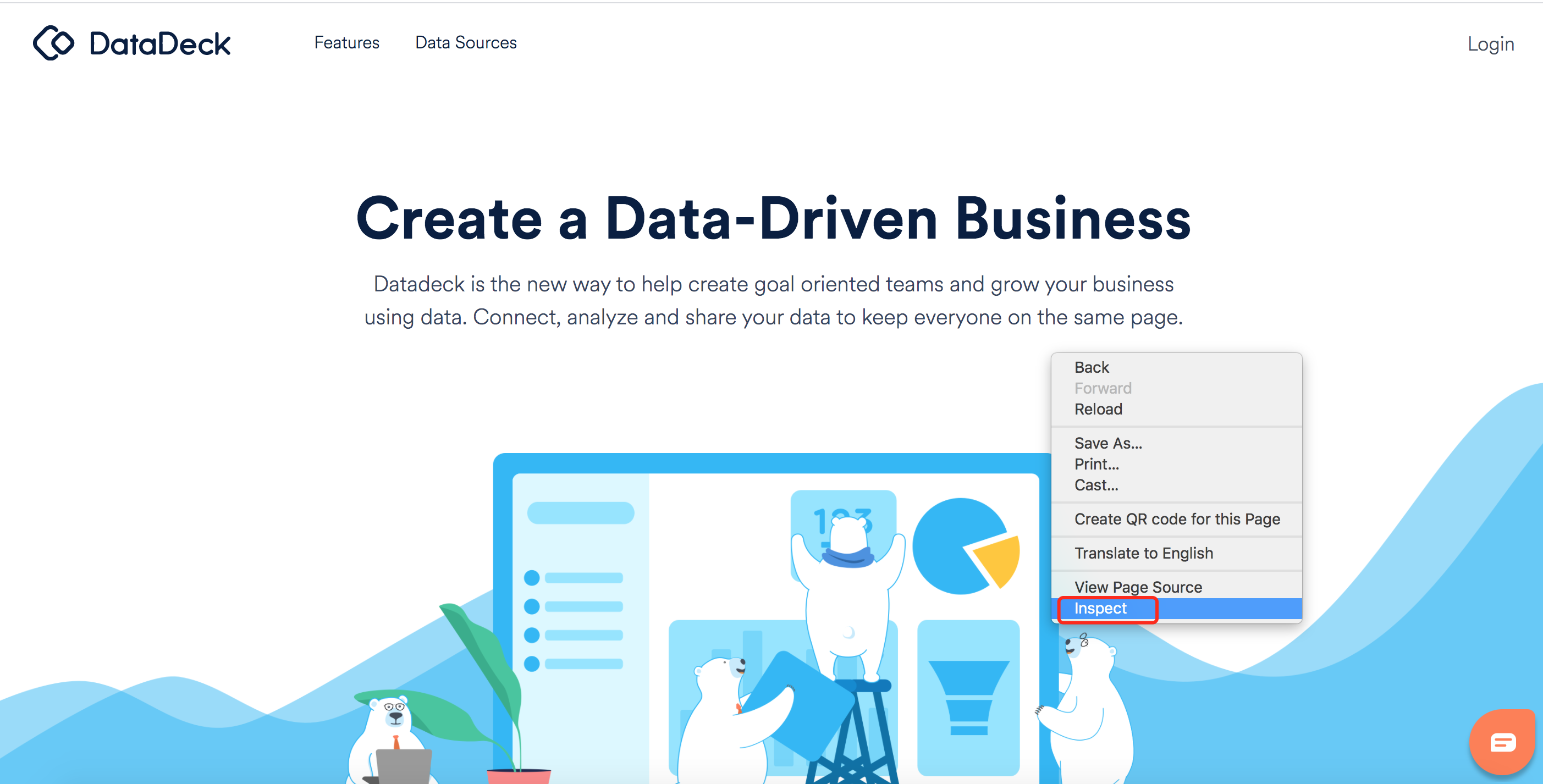The height and width of the screenshot is (784, 1543).
Task: Click the Login link
Action: click(1490, 44)
